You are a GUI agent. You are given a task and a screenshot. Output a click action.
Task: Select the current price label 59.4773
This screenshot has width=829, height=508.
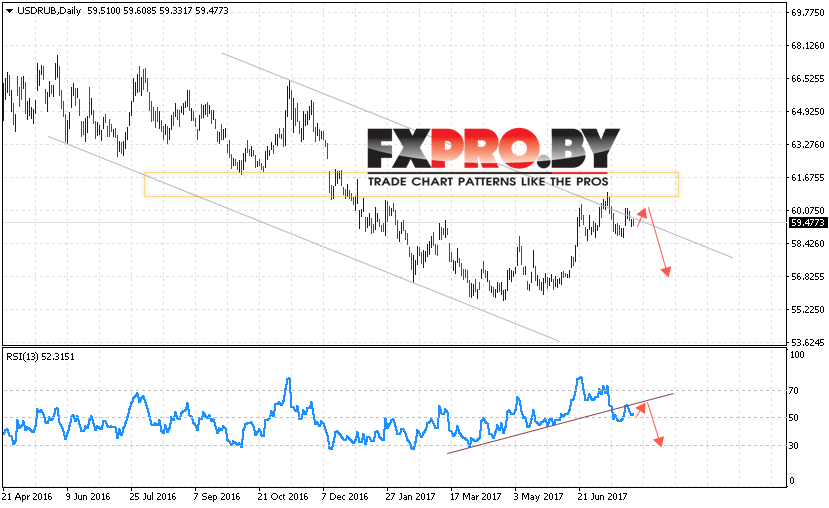[x=807, y=223]
